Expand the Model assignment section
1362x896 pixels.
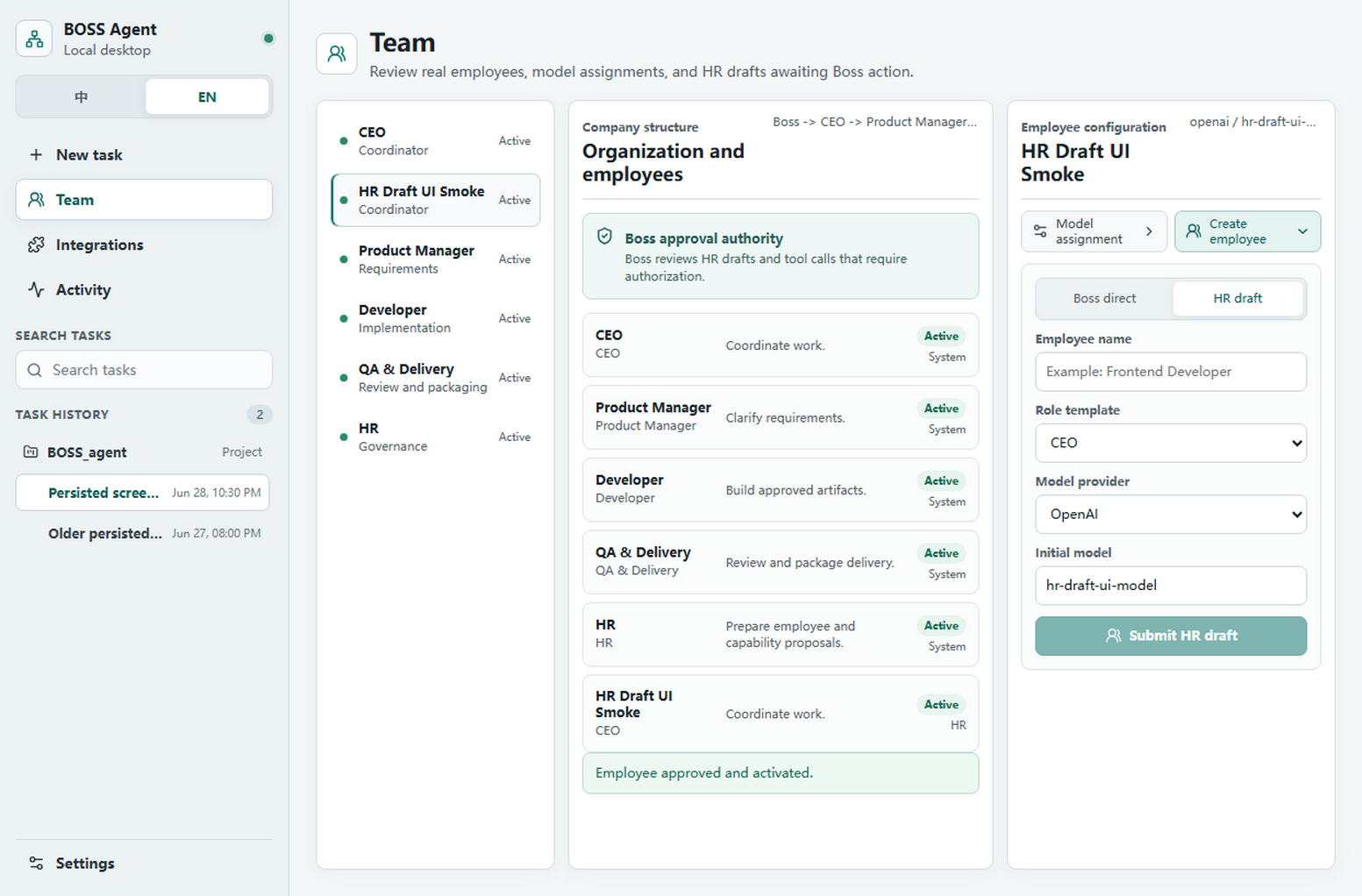point(1094,231)
